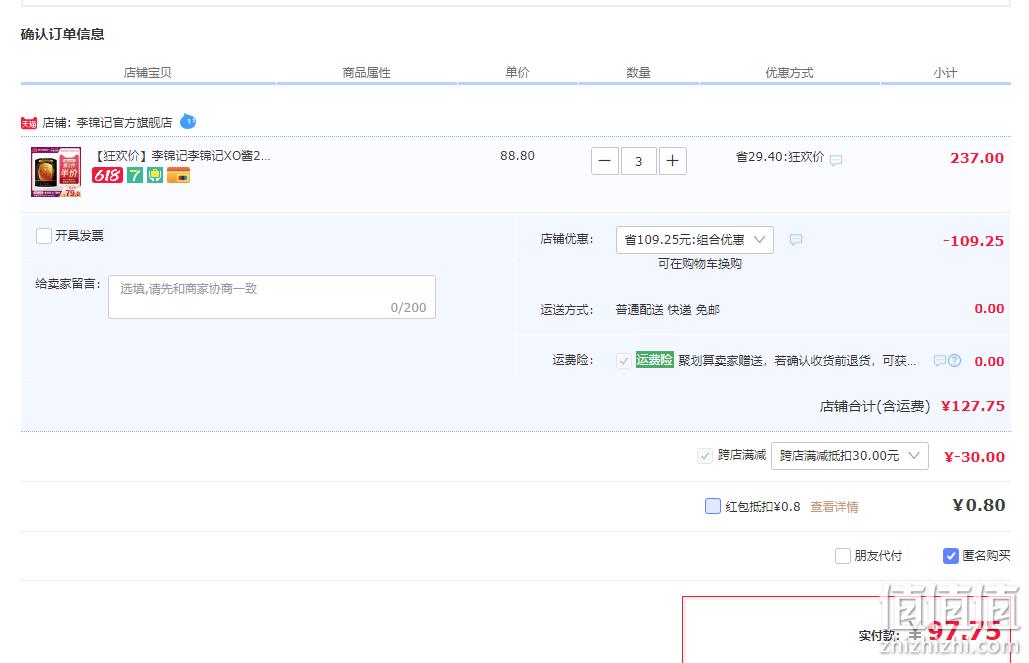Open the note icon next to 狂欢价 discount

tap(836, 160)
